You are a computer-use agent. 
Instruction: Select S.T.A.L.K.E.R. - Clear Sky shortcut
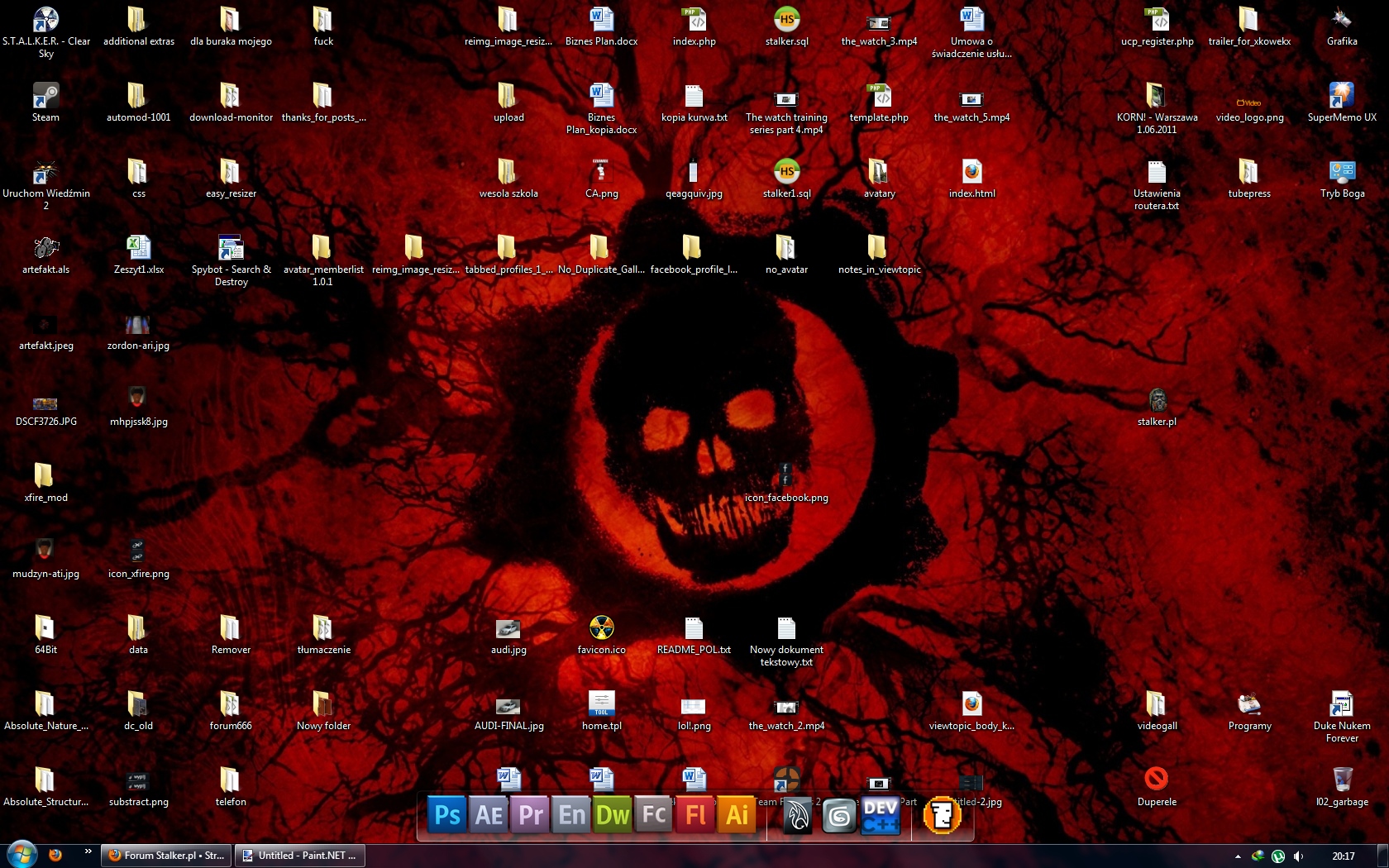(x=46, y=31)
